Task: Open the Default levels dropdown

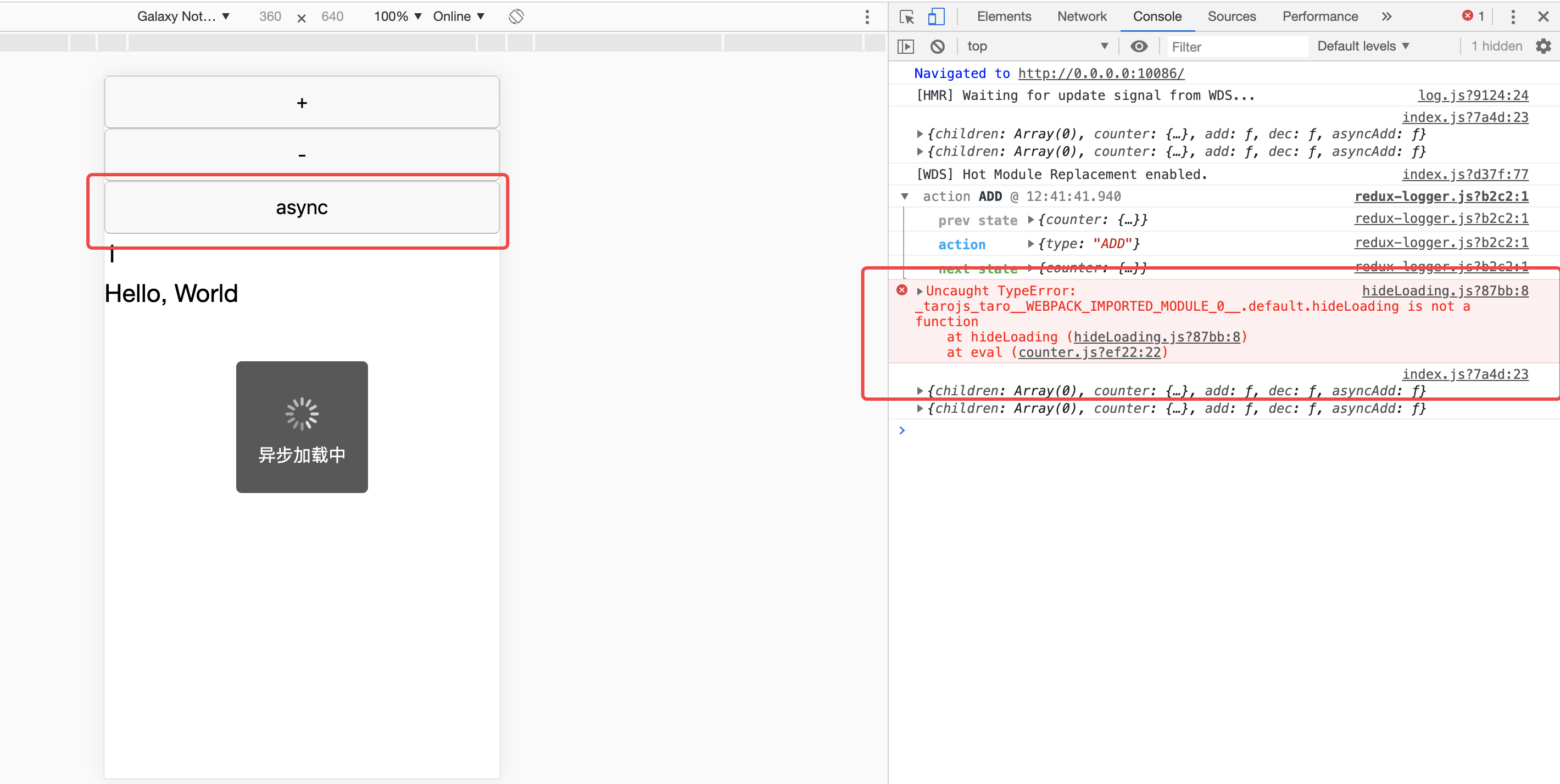Action: (x=1363, y=46)
